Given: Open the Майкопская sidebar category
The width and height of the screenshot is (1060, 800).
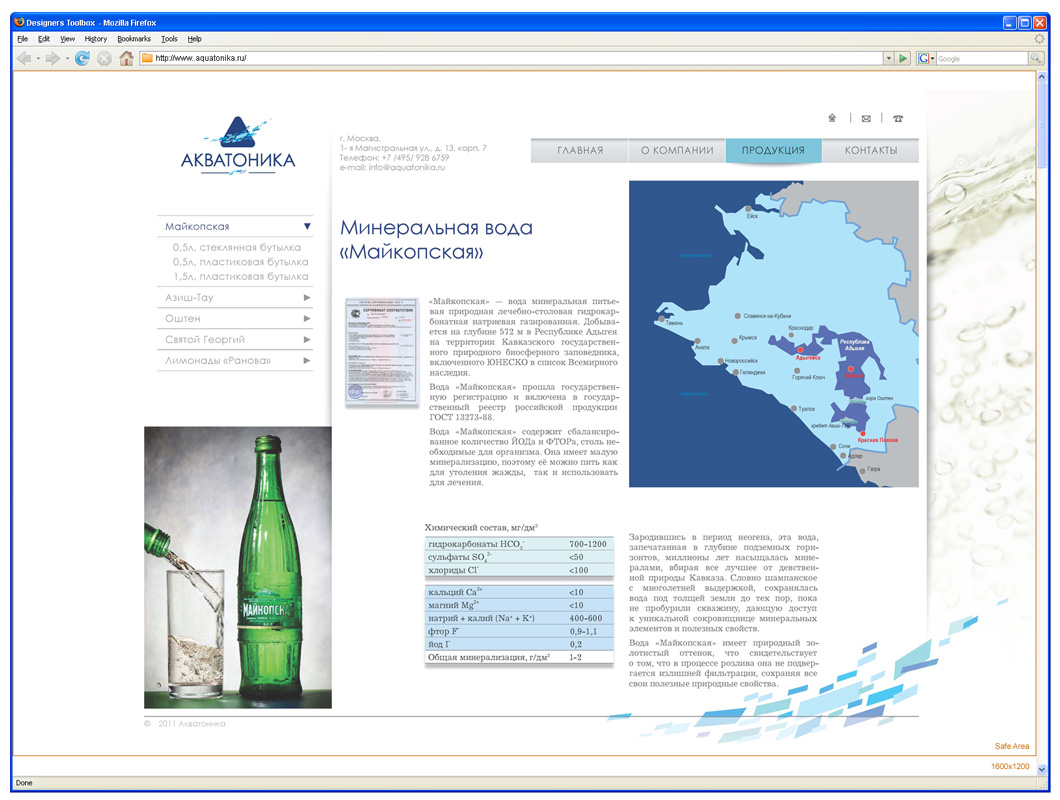Looking at the screenshot, I should pyautogui.click(x=197, y=227).
